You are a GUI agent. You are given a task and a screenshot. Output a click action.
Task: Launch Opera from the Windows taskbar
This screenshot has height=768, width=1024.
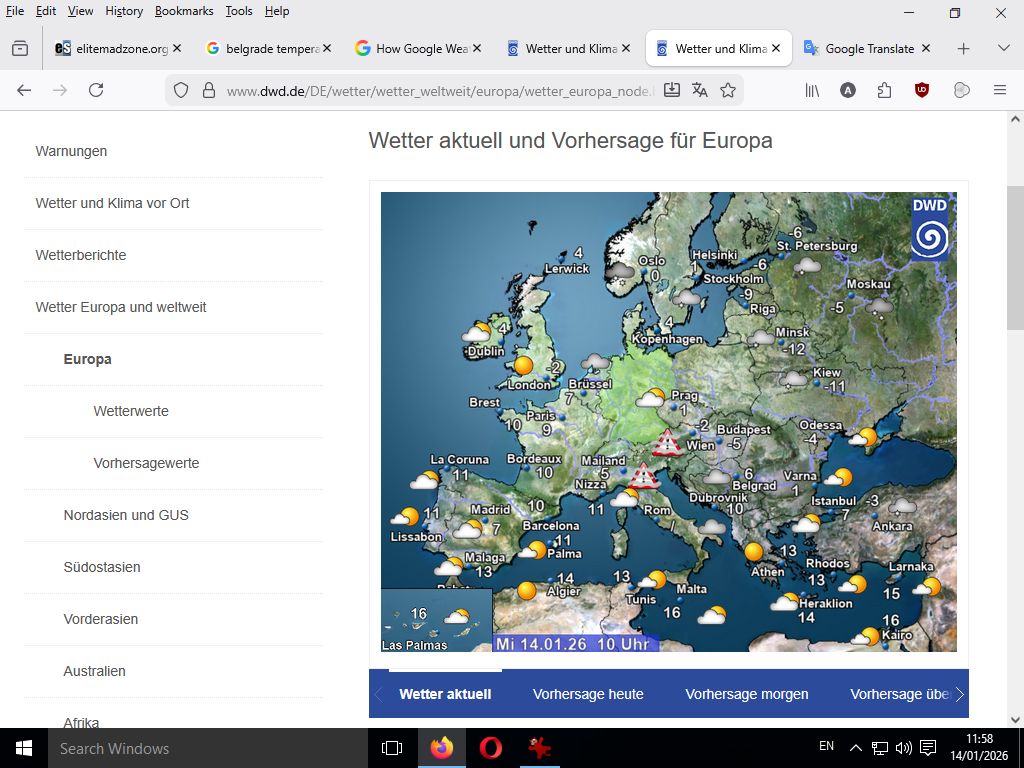pyautogui.click(x=490, y=748)
